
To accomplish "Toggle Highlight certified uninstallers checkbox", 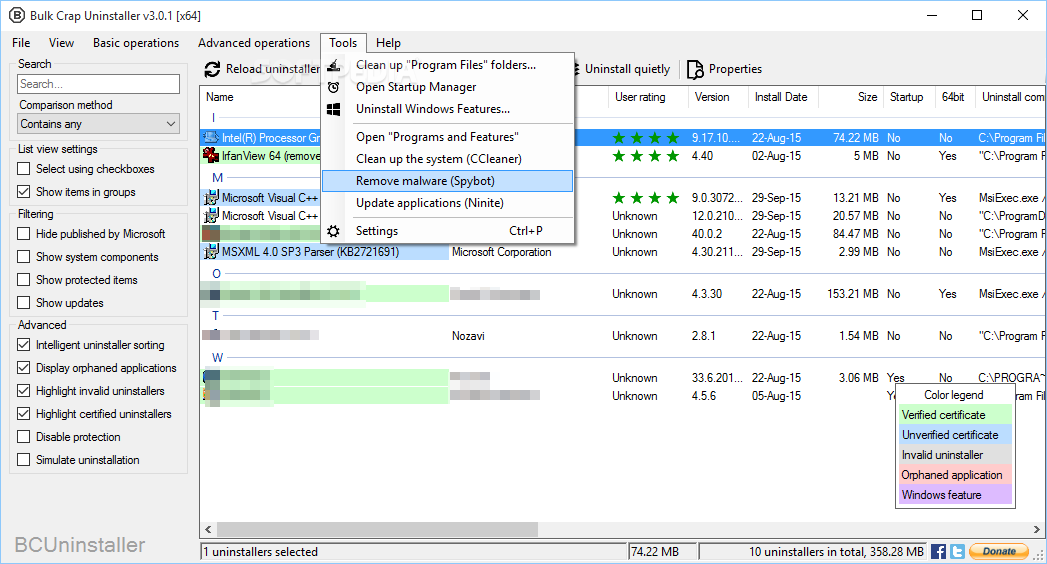I will 23,414.
